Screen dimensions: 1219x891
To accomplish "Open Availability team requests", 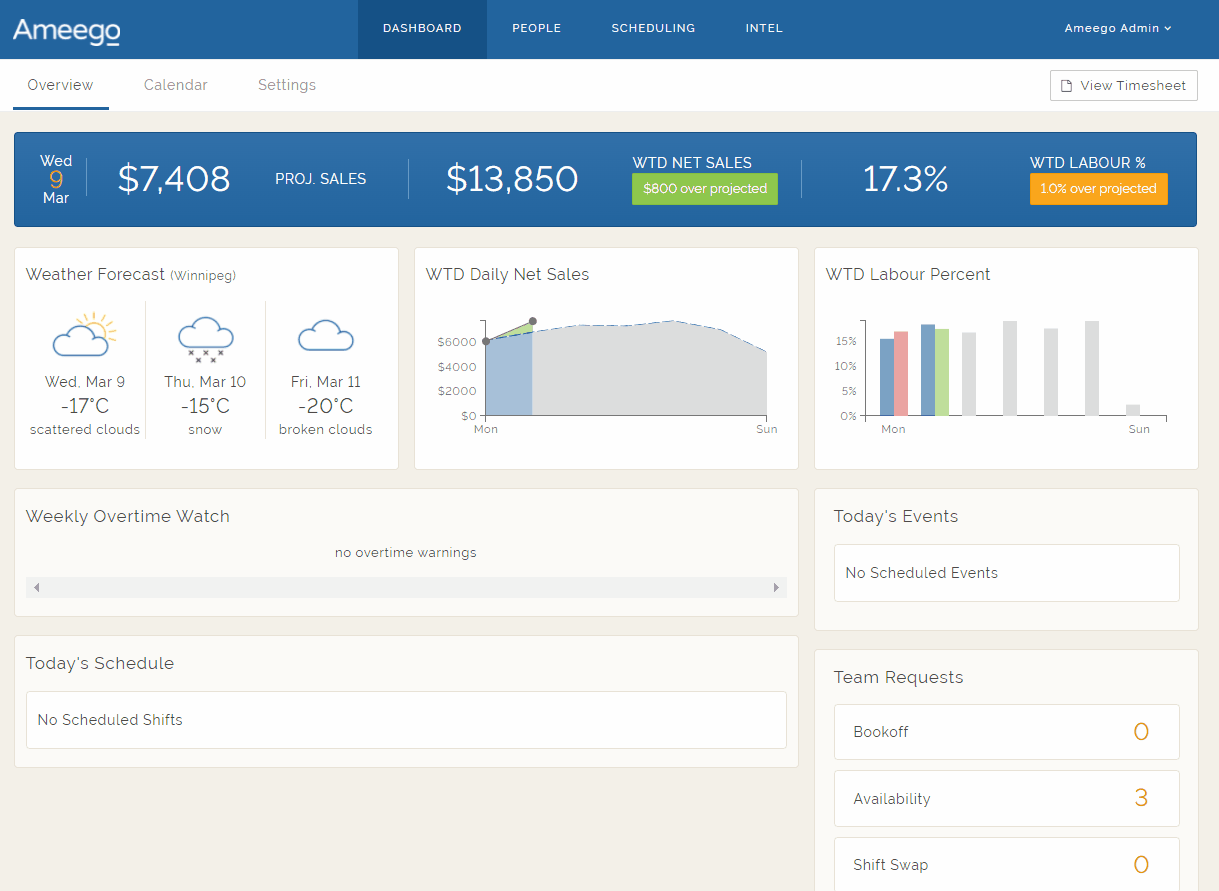I will [1006, 798].
